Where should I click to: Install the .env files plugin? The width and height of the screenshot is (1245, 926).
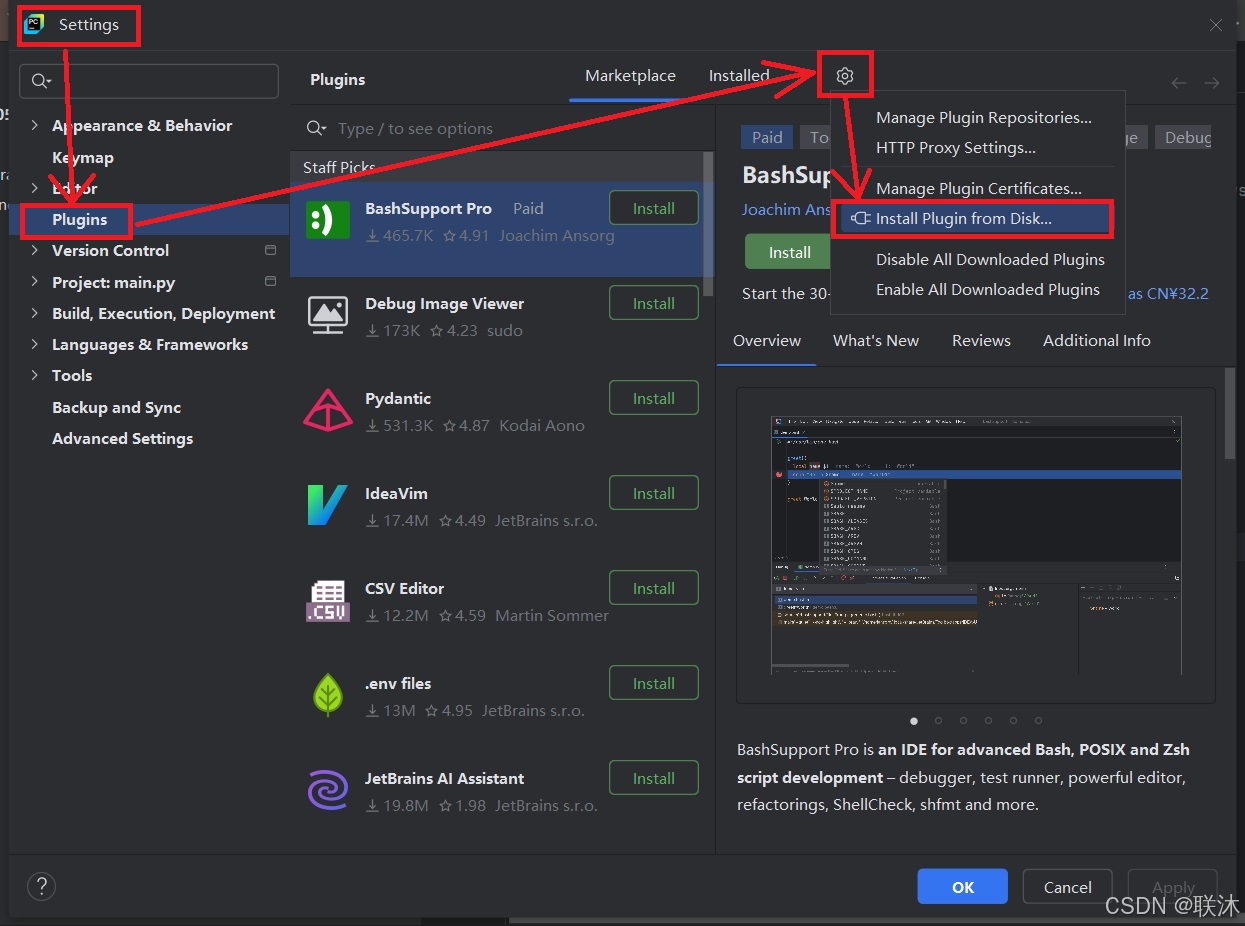click(x=654, y=684)
